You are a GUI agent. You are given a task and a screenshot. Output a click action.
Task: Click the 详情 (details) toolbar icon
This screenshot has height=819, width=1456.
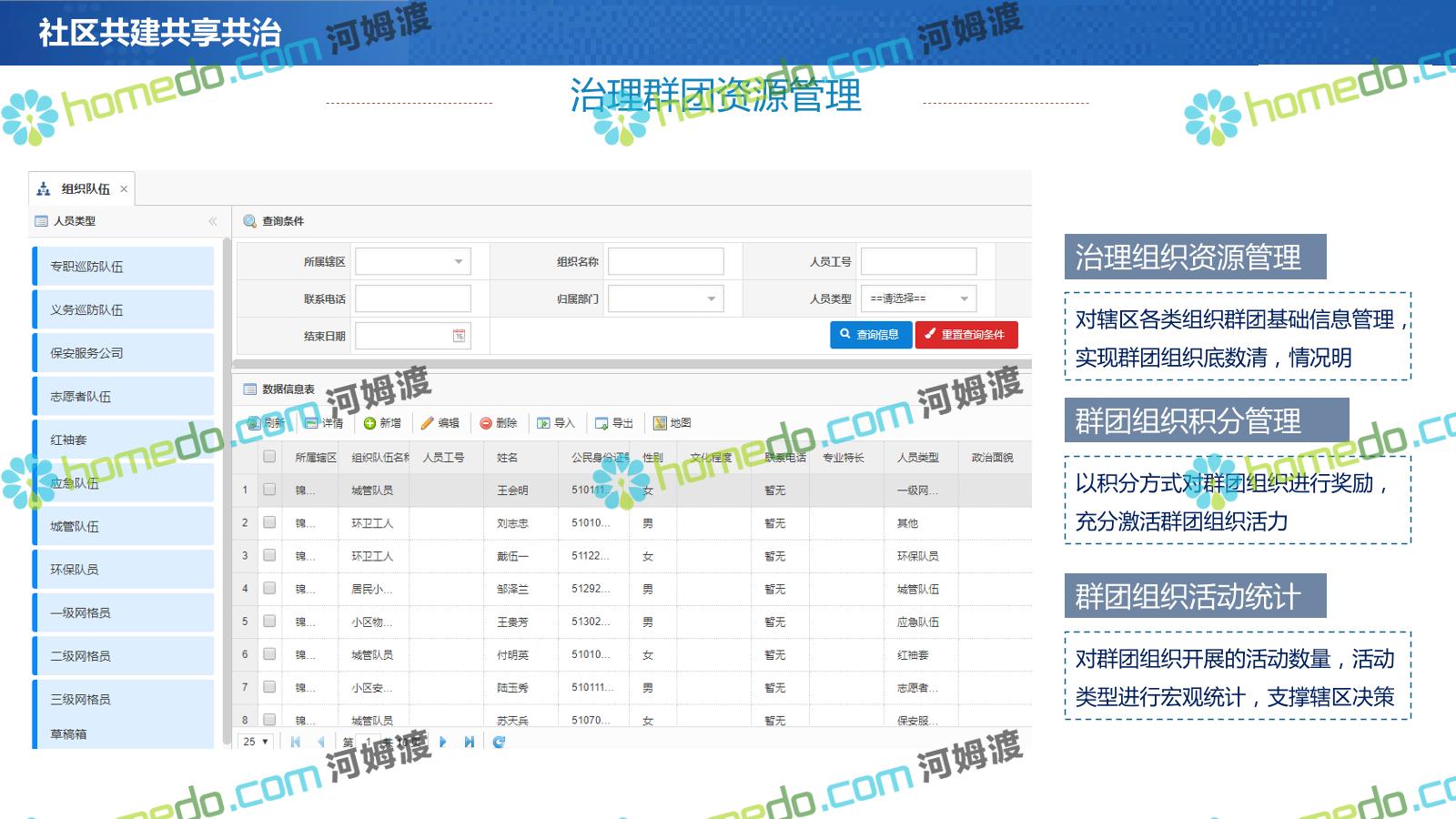coord(312,423)
